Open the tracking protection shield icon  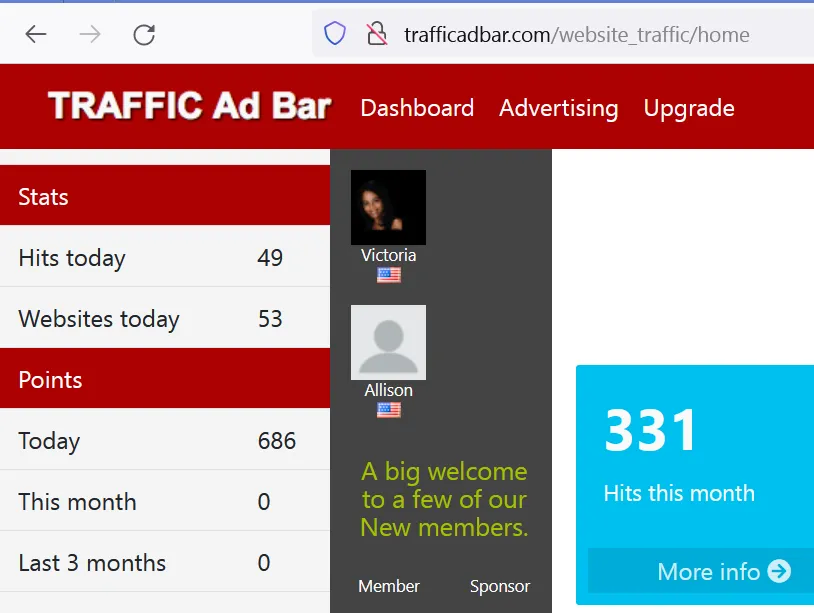335,34
